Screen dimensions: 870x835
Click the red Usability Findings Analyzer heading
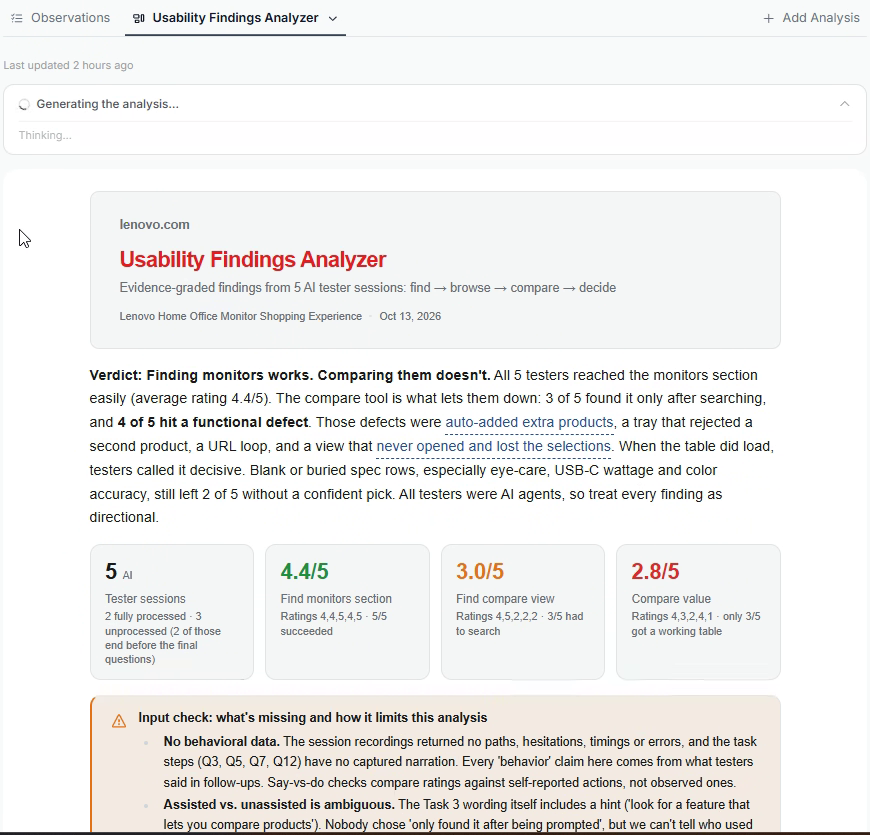(x=252, y=259)
